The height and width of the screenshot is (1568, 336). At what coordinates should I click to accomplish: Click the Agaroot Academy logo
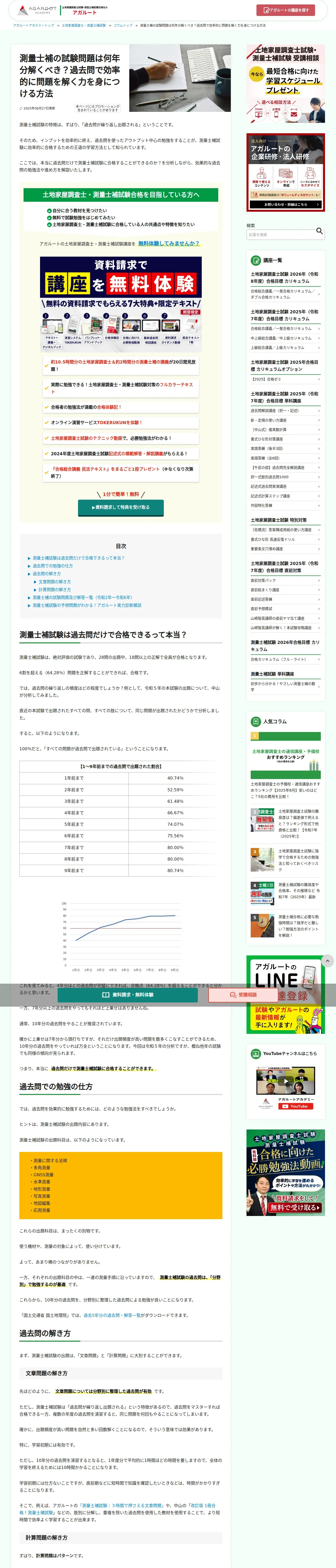click(37, 10)
